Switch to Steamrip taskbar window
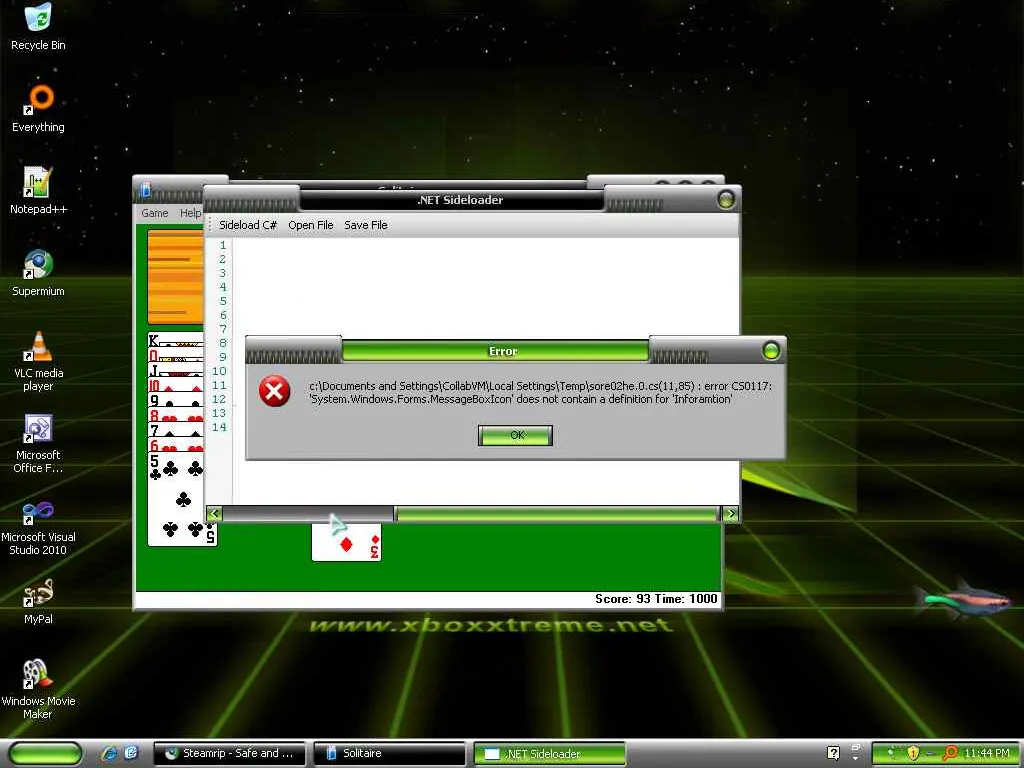Screen dimensions: 1024x768 click(x=230, y=753)
